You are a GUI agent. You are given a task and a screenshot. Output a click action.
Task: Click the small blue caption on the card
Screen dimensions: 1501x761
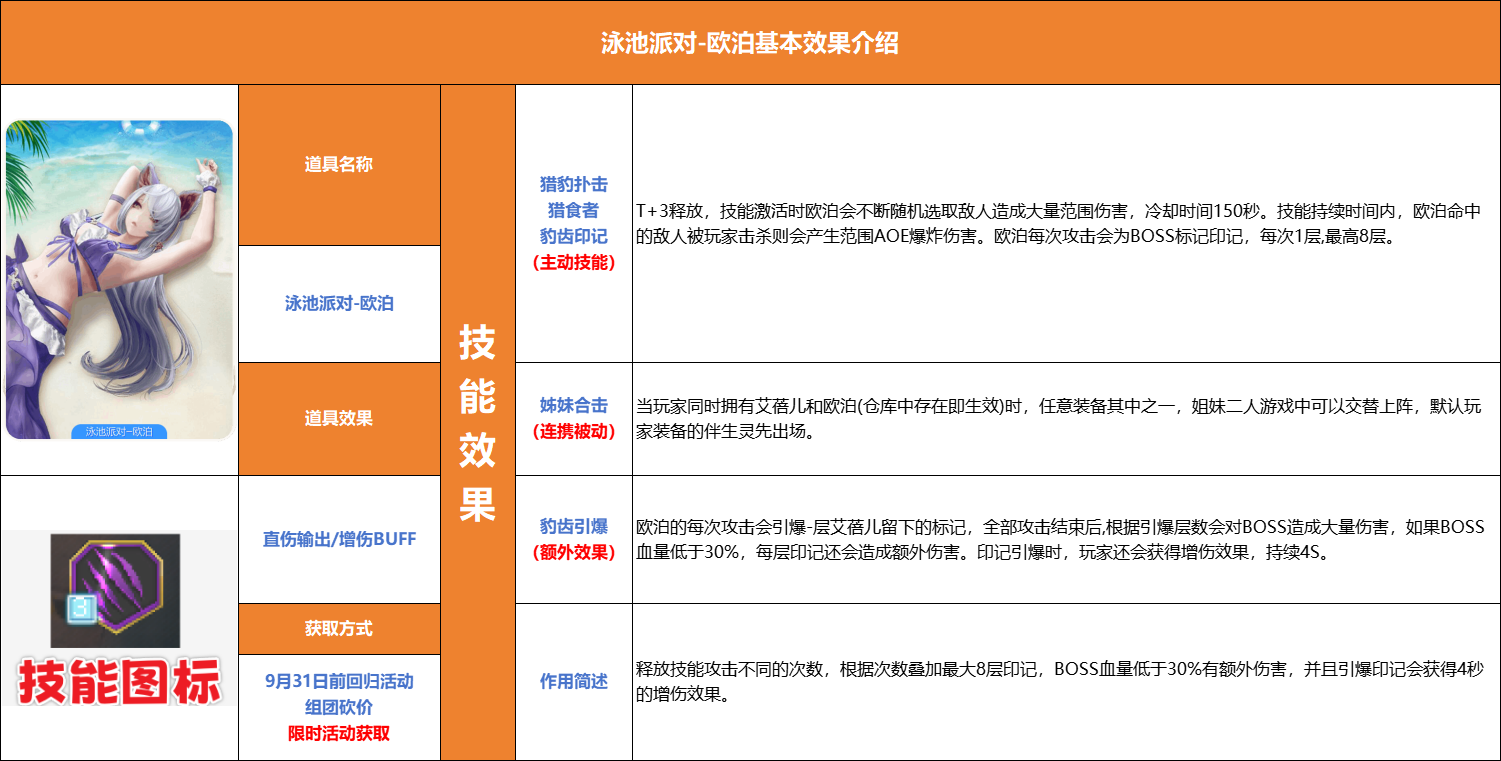[119, 431]
